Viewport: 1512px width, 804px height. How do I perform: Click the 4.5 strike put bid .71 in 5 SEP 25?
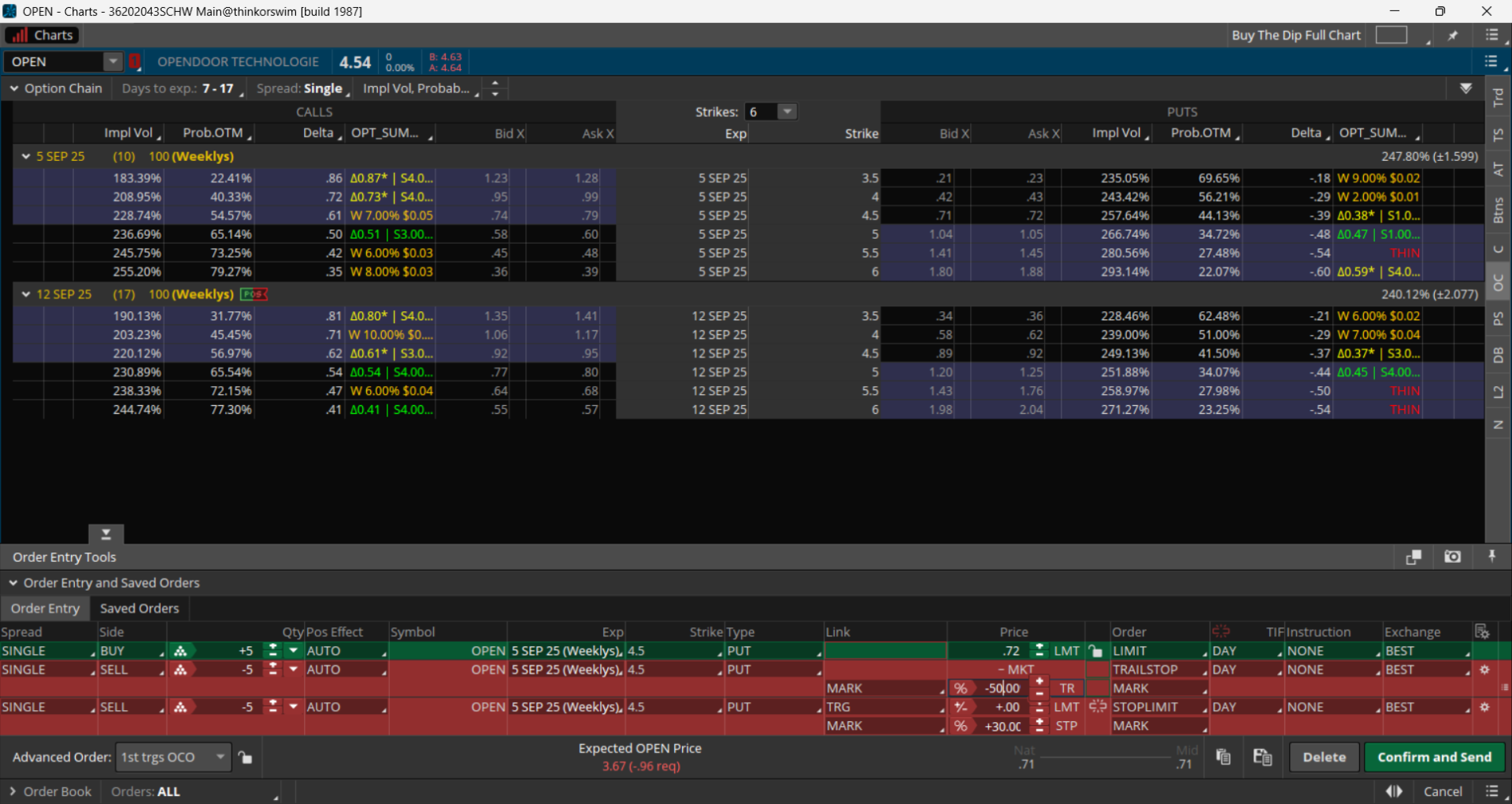click(943, 215)
